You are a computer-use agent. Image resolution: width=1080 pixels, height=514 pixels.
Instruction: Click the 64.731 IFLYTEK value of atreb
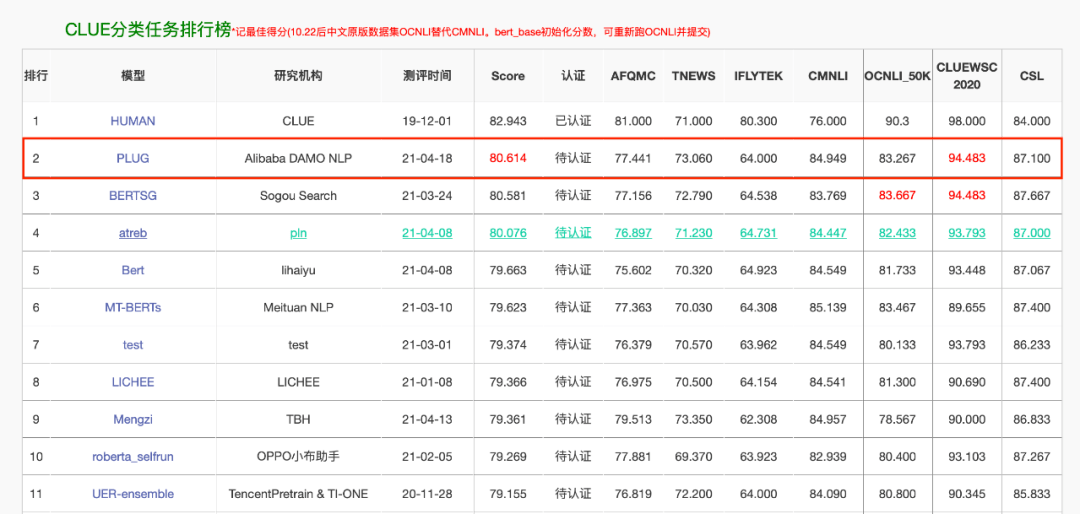tap(758, 233)
